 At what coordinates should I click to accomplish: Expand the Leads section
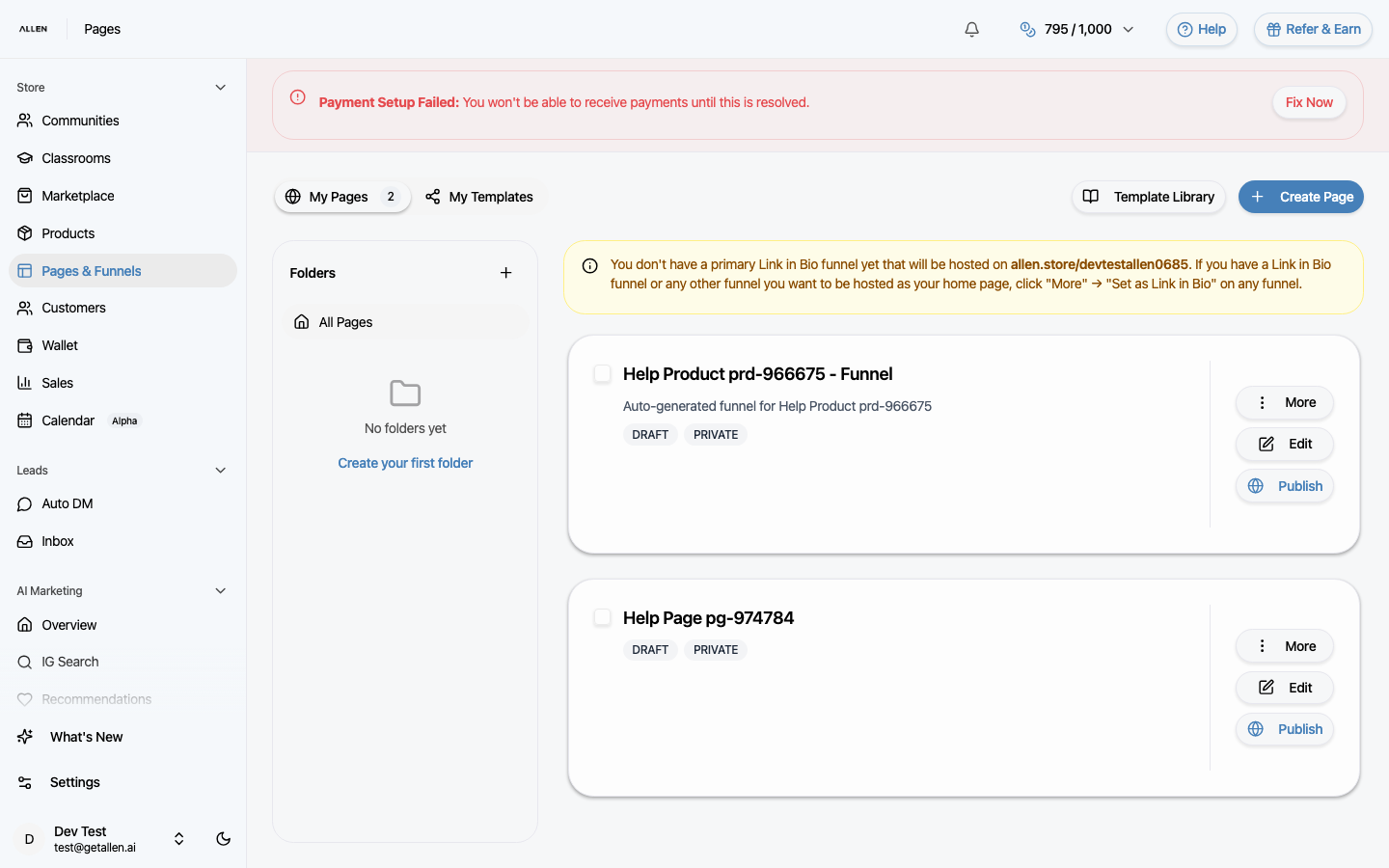pyautogui.click(x=220, y=470)
